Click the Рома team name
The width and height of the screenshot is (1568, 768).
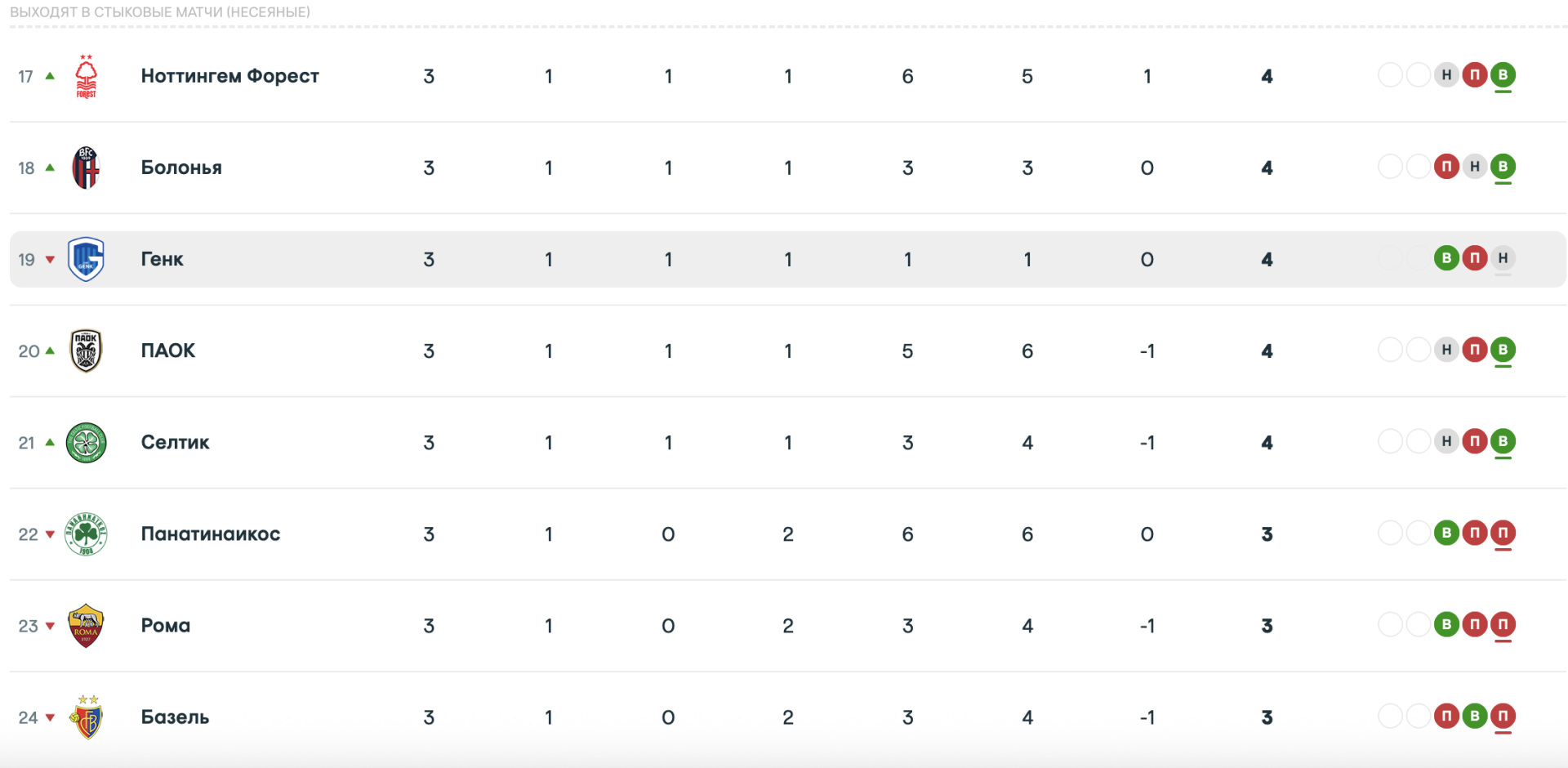[166, 626]
